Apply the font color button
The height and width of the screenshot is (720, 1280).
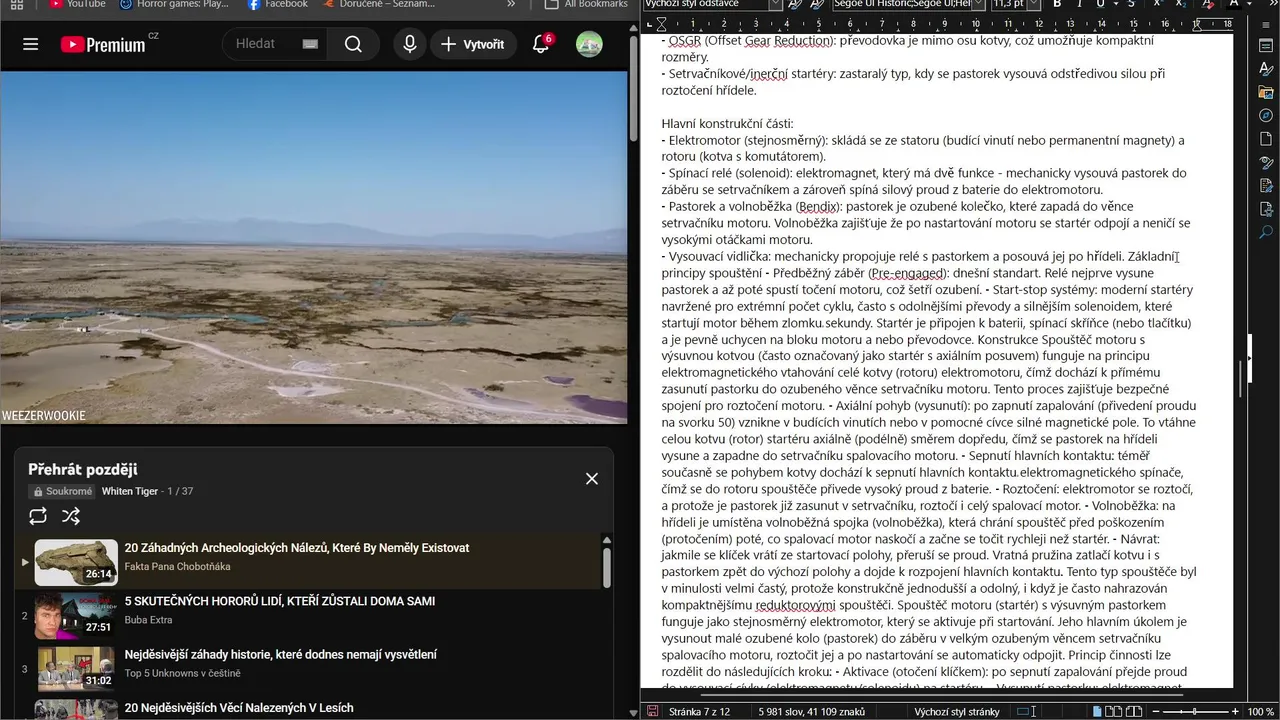[x=1234, y=5]
